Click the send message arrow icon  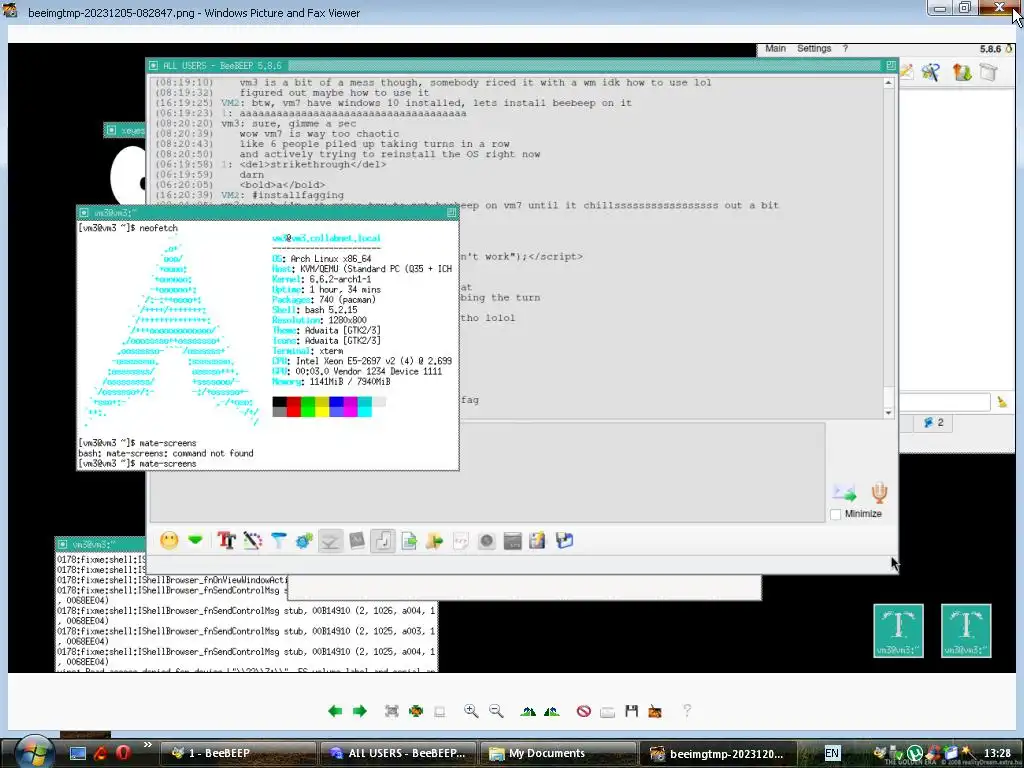pyautogui.click(x=844, y=493)
